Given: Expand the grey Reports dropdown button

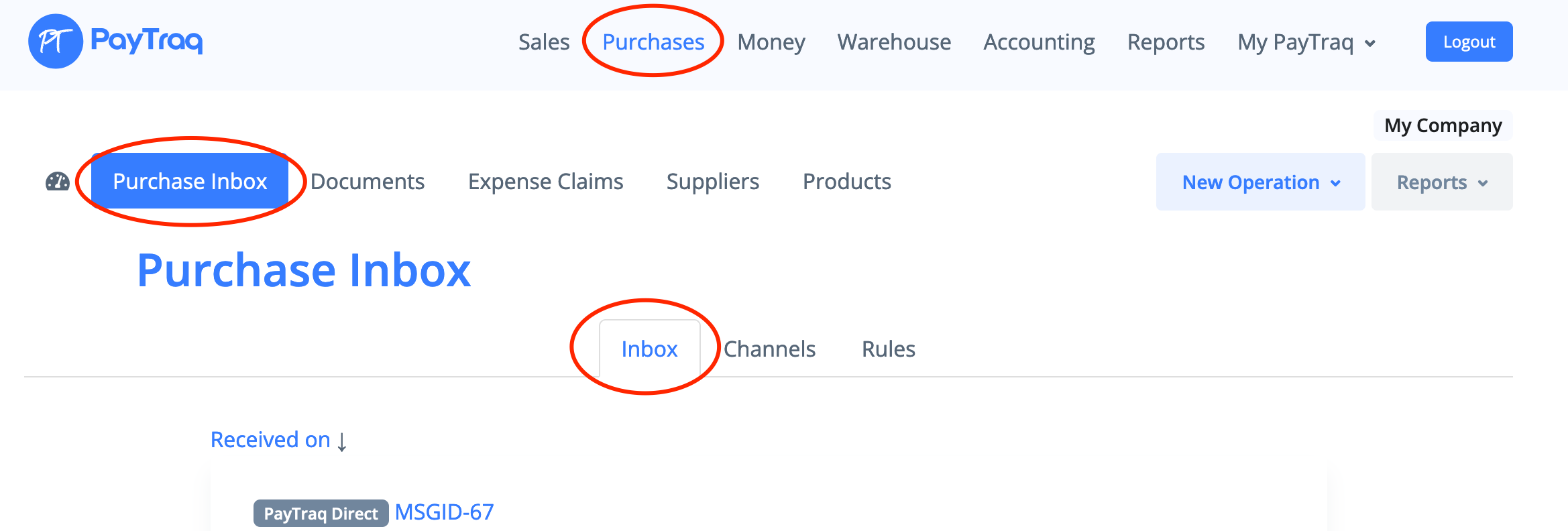Looking at the screenshot, I should pyautogui.click(x=1441, y=182).
